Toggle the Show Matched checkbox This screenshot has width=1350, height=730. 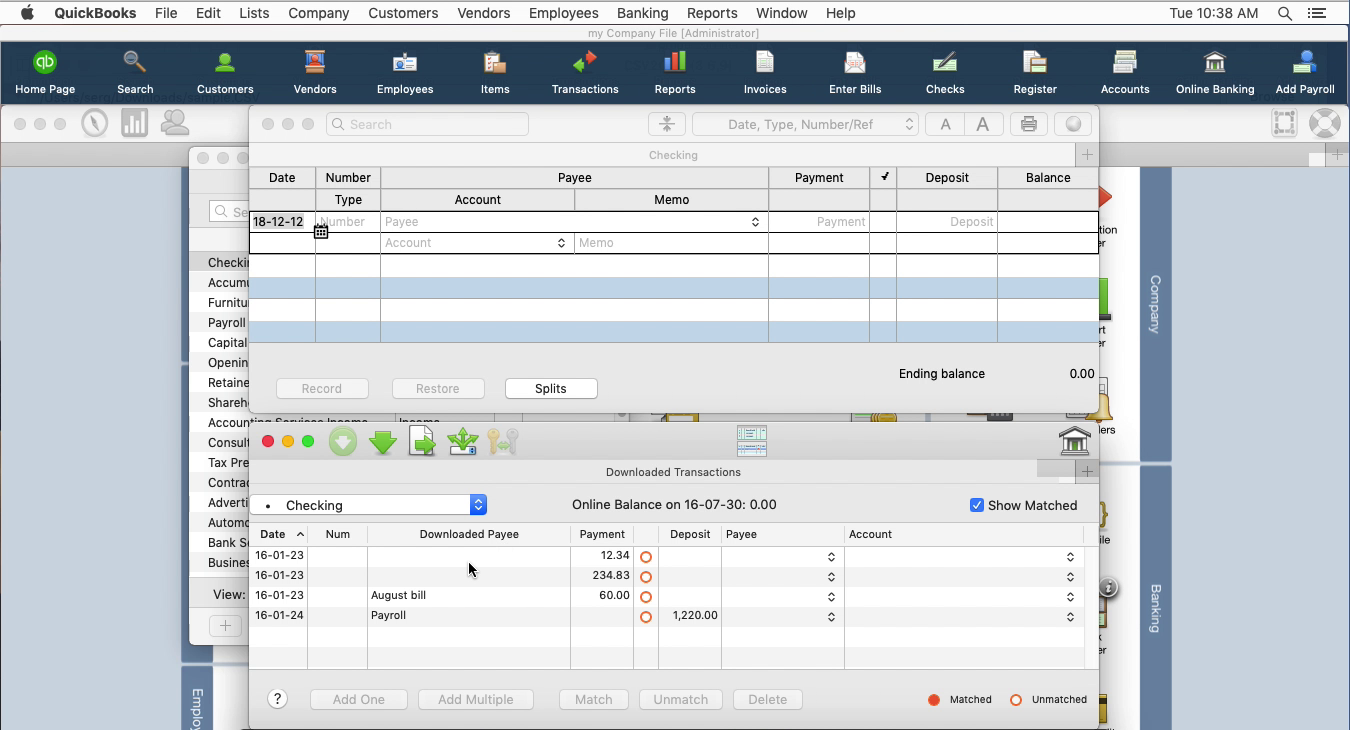[x=977, y=505]
